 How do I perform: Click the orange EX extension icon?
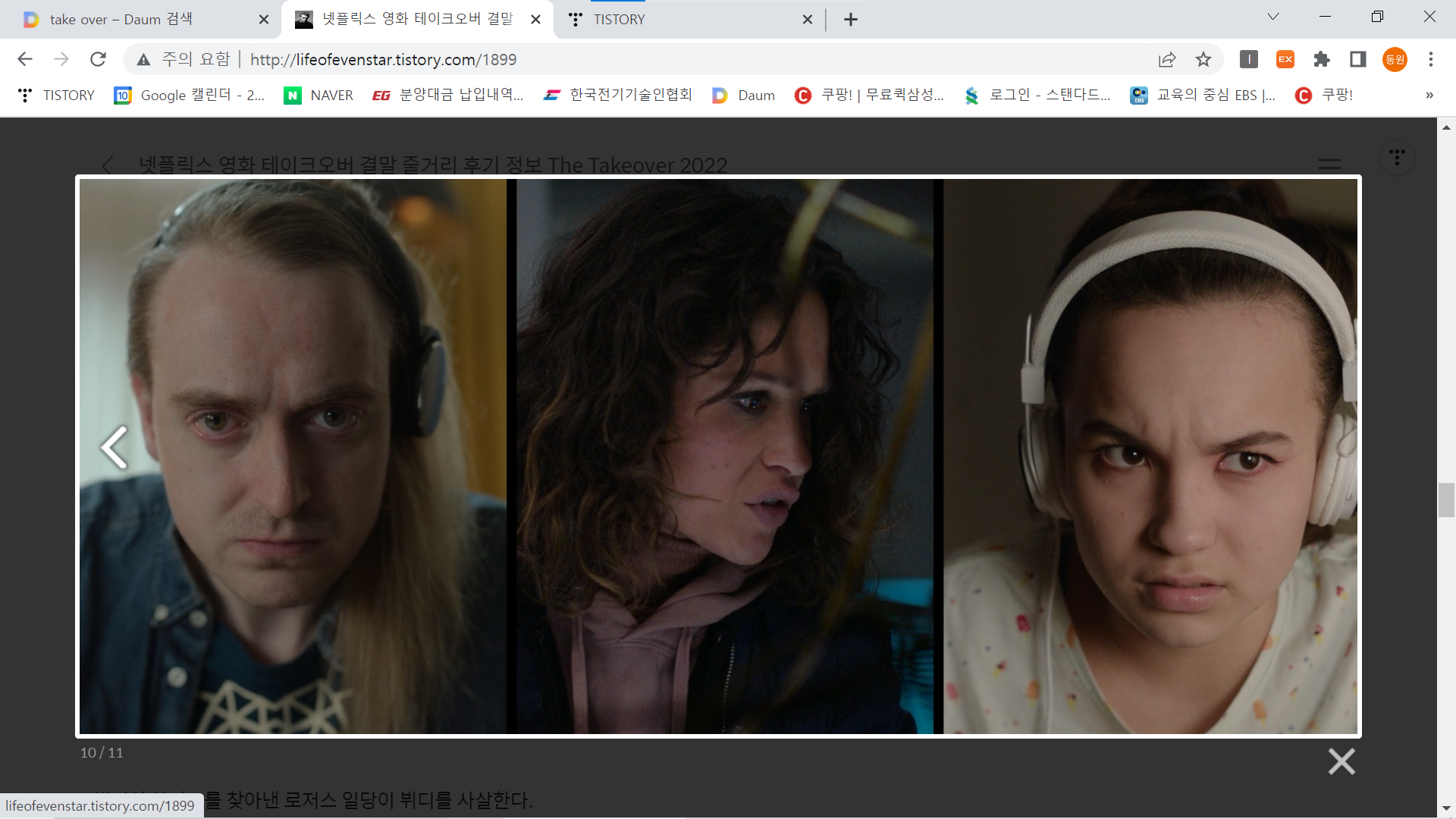click(x=1285, y=59)
